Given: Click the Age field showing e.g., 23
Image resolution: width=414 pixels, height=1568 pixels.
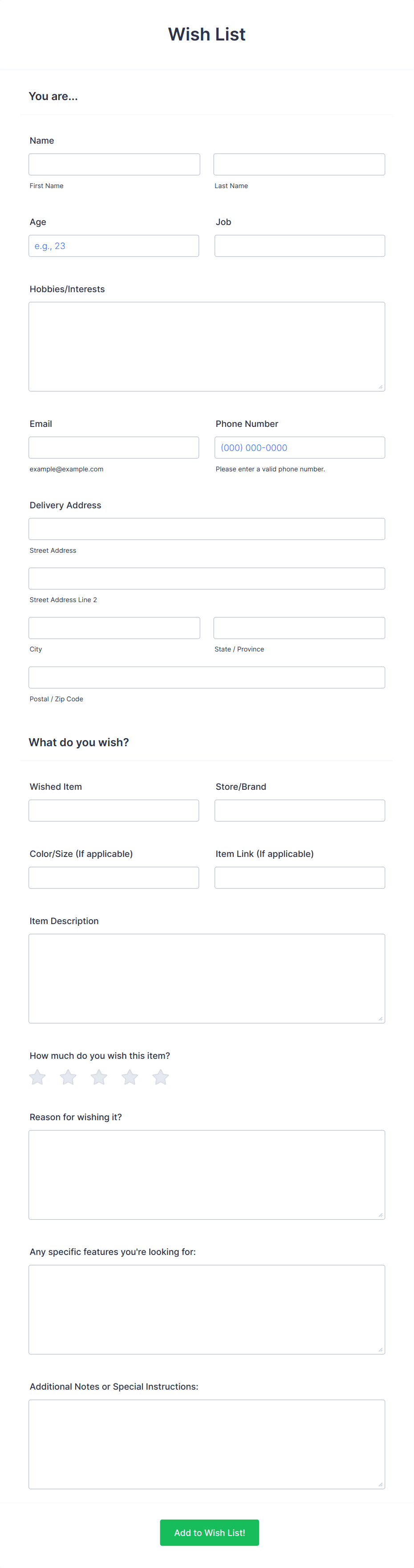Looking at the screenshot, I should 114,245.
